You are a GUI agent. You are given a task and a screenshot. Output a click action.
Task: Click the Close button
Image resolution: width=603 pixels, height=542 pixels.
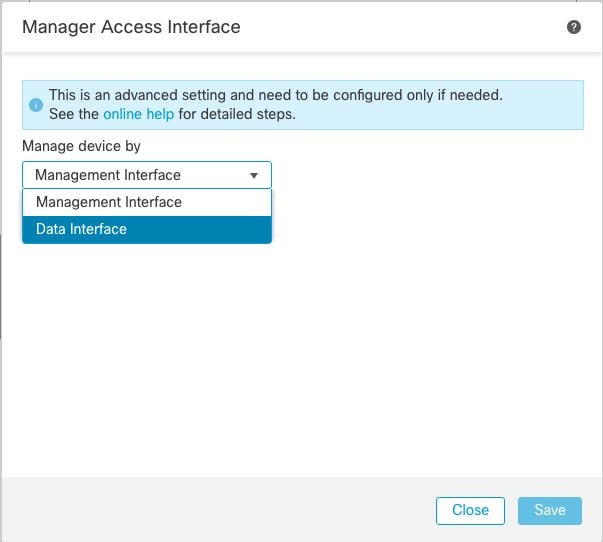coord(470,510)
